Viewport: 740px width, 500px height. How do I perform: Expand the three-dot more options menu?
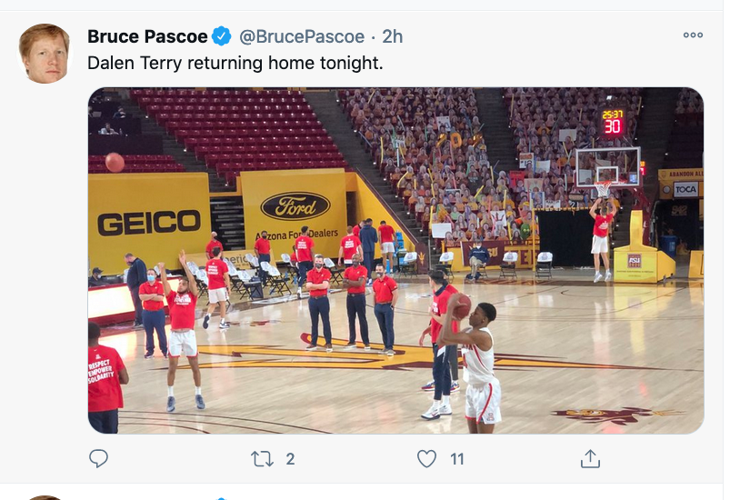click(x=693, y=35)
